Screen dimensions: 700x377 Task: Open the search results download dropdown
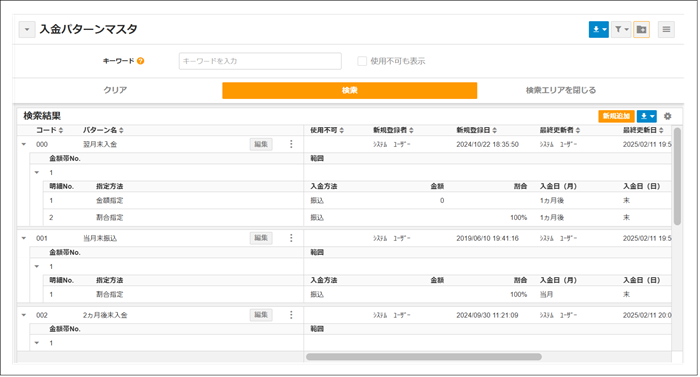tap(646, 116)
